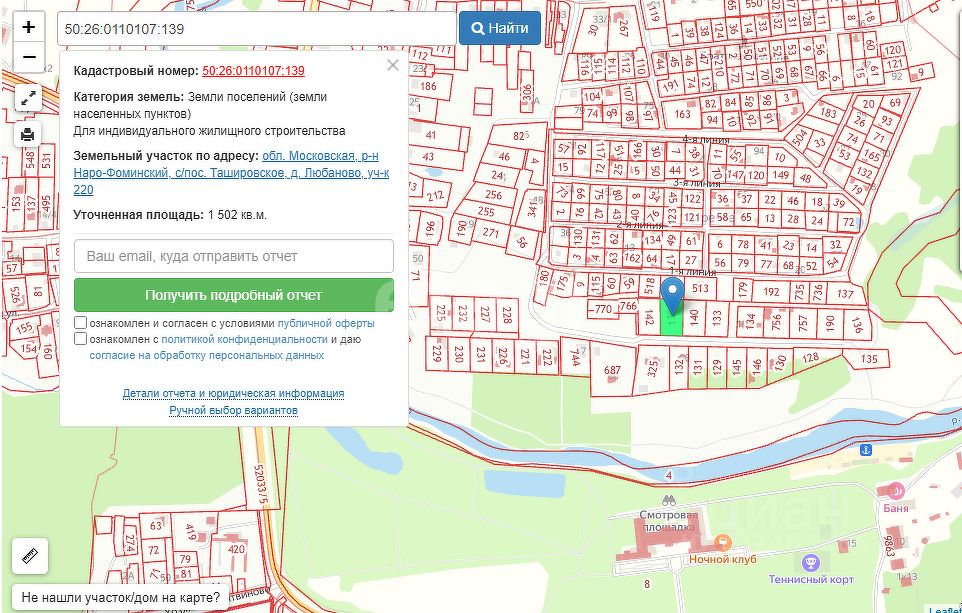Open Ручной выбор вариантов link
Screen dimensions: 962x613
pos(233,410)
